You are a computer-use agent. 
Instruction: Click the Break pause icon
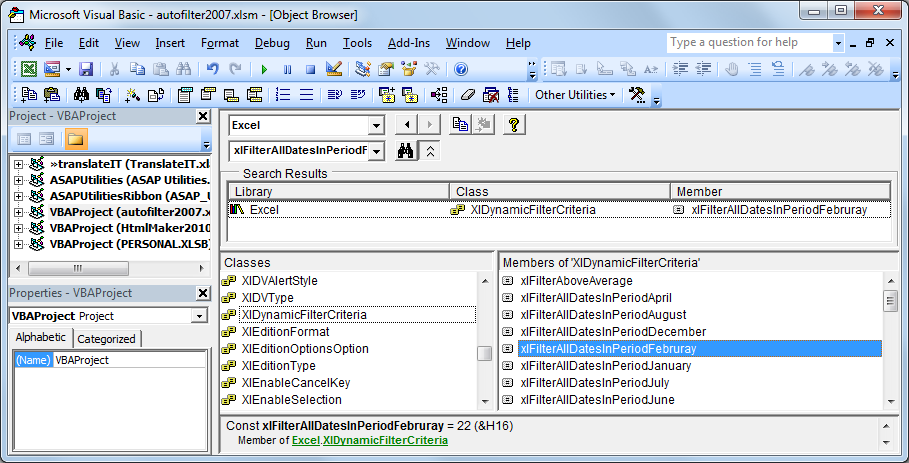tap(288, 70)
